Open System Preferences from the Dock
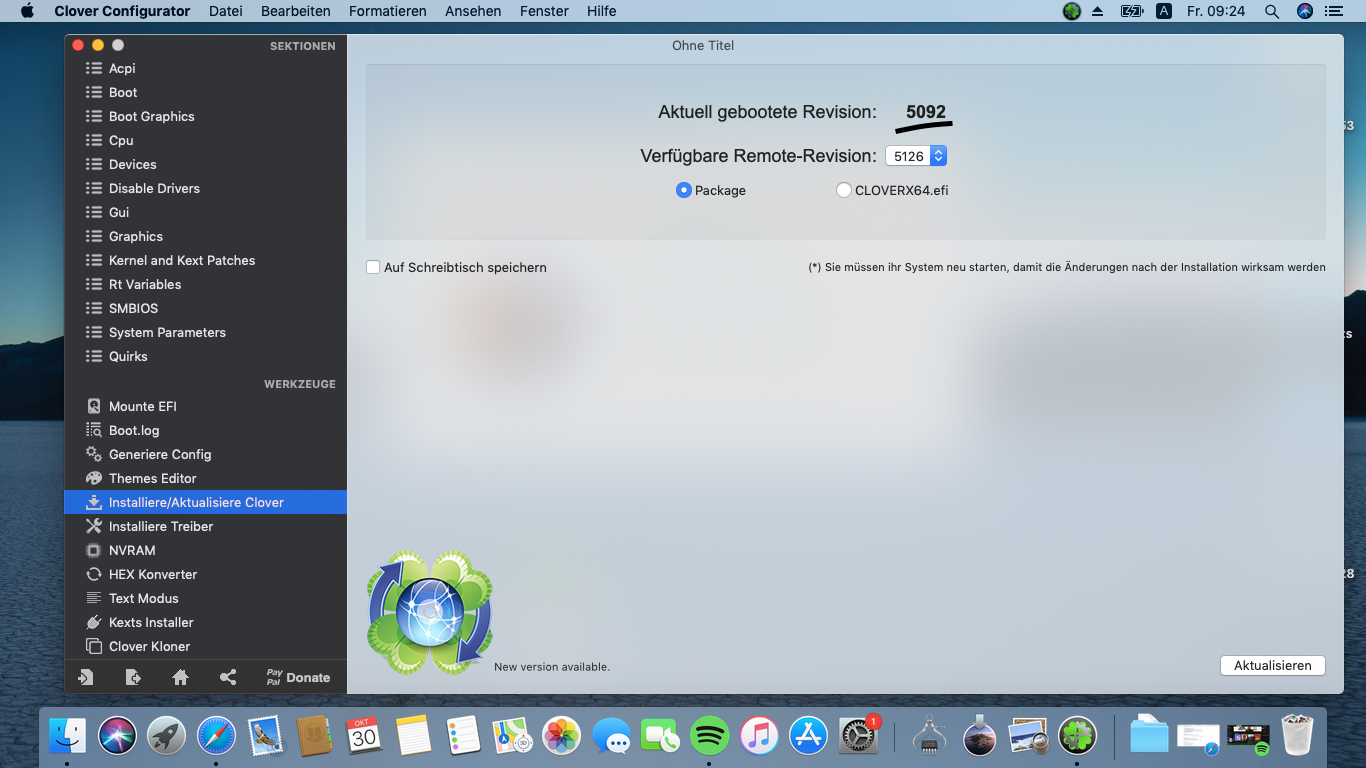The image size is (1366, 768). (x=858, y=736)
